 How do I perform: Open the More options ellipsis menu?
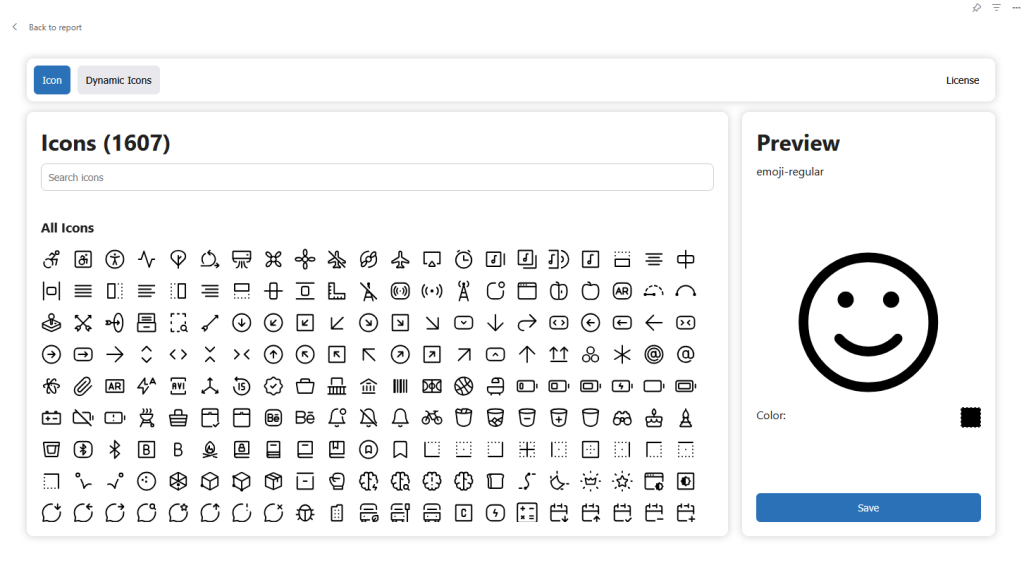pyautogui.click(x=1016, y=7)
